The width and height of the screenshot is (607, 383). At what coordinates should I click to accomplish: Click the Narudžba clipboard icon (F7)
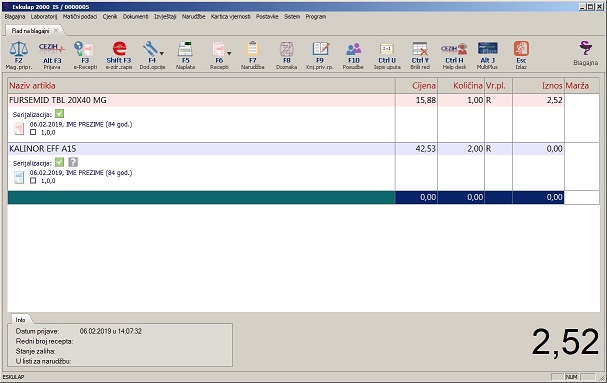pyautogui.click(x=252, y=49)
